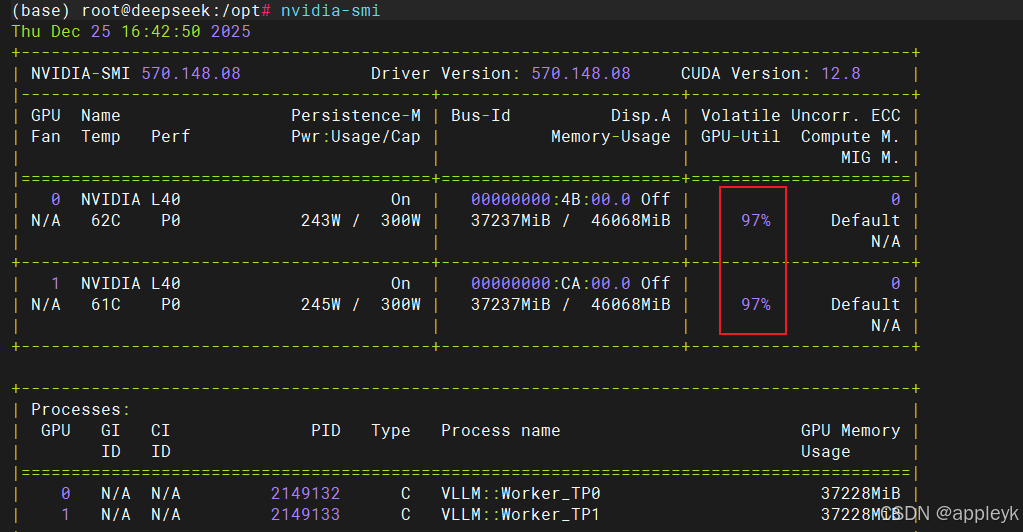1023x532 pixels.
Task: Click the Temp header label
Action: click(x=100, y=136)
